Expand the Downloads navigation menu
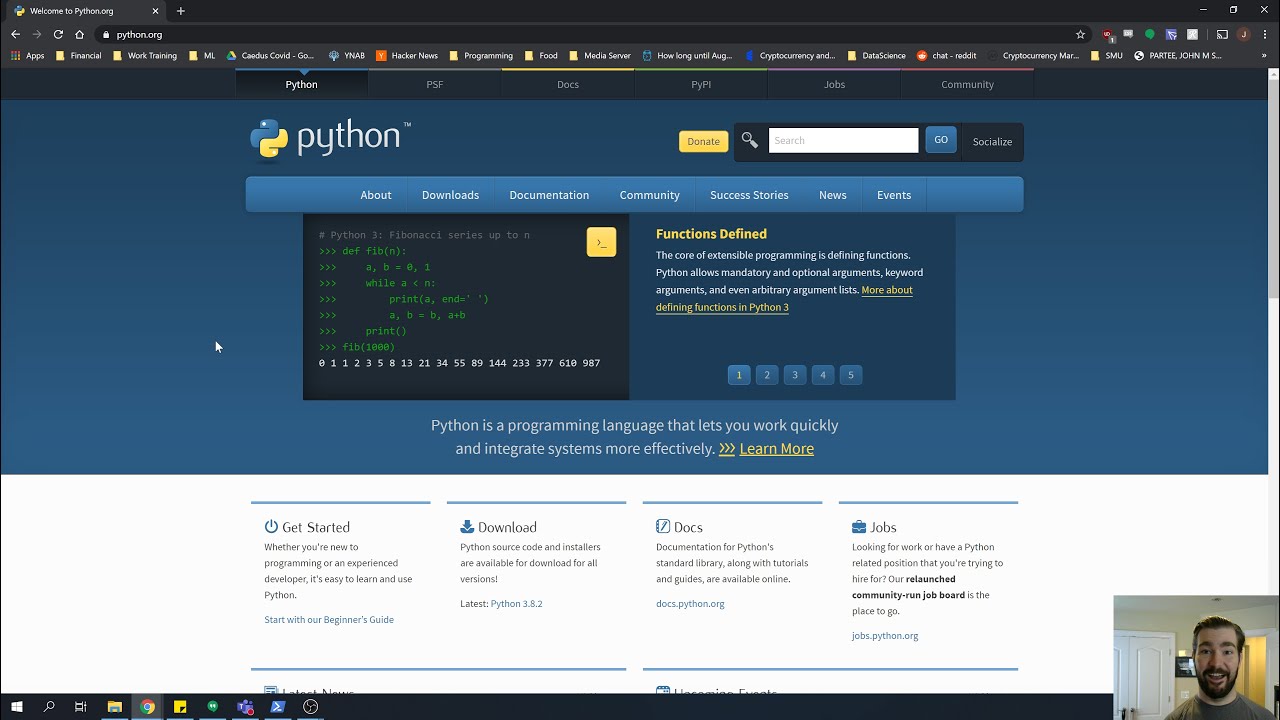The height and width of the screenshot is (720, 1280). pyautogui.click(x=450, y=195)
